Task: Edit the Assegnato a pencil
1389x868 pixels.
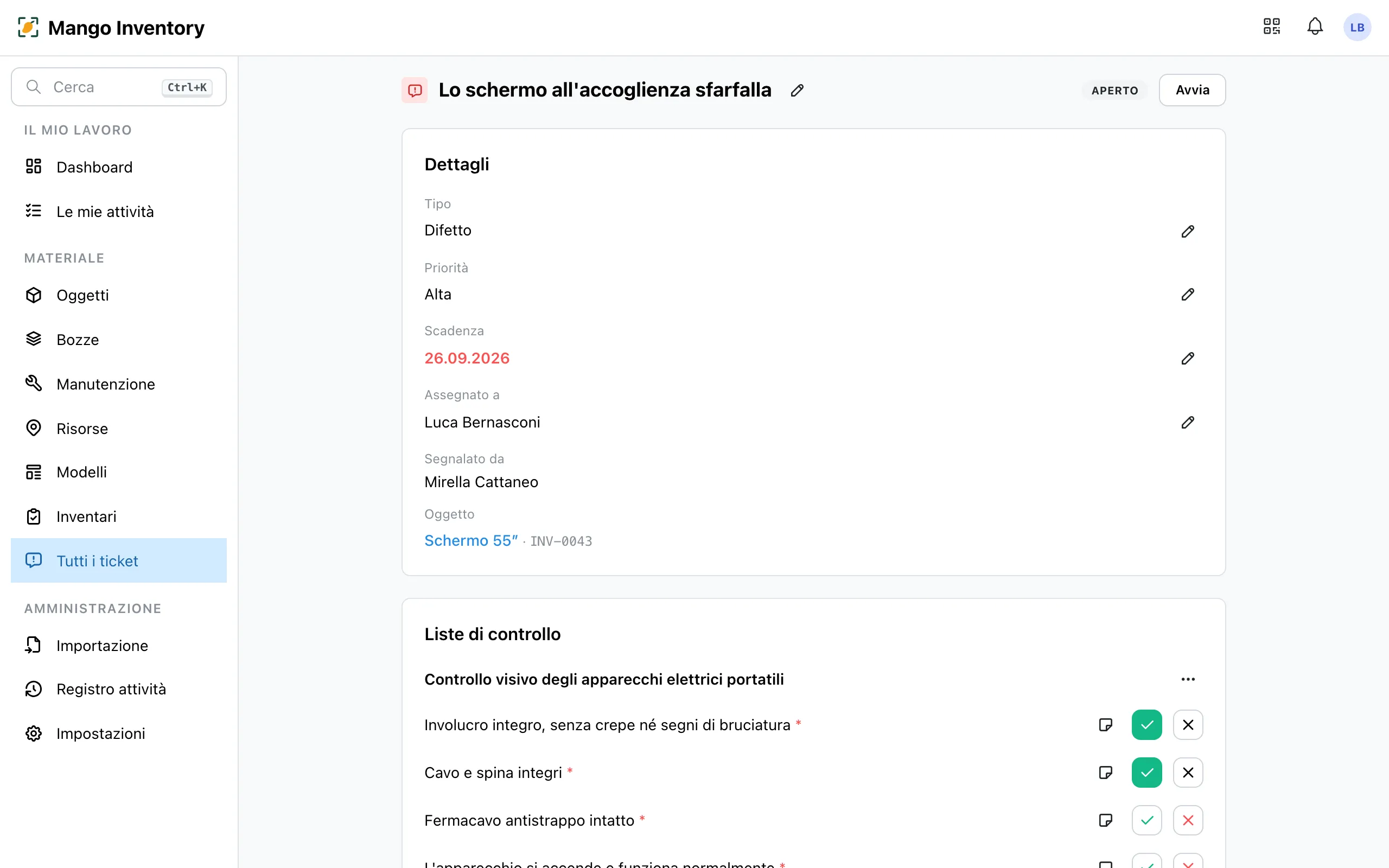Action: pos(1188,423)
